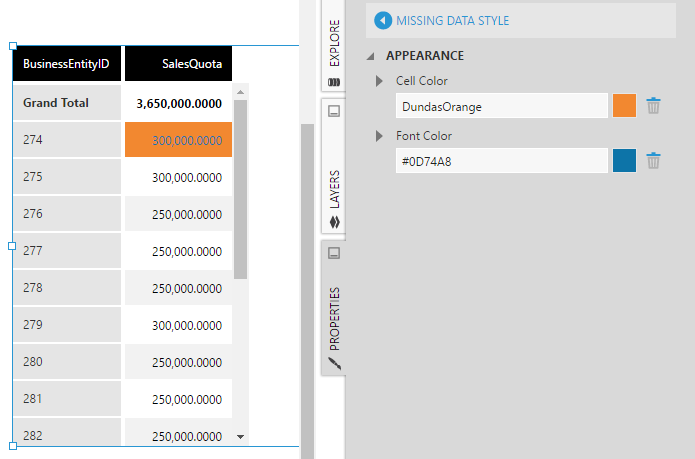Click row header 278
This screenshot has width=695, height=459.
click(x=66, y=288)
